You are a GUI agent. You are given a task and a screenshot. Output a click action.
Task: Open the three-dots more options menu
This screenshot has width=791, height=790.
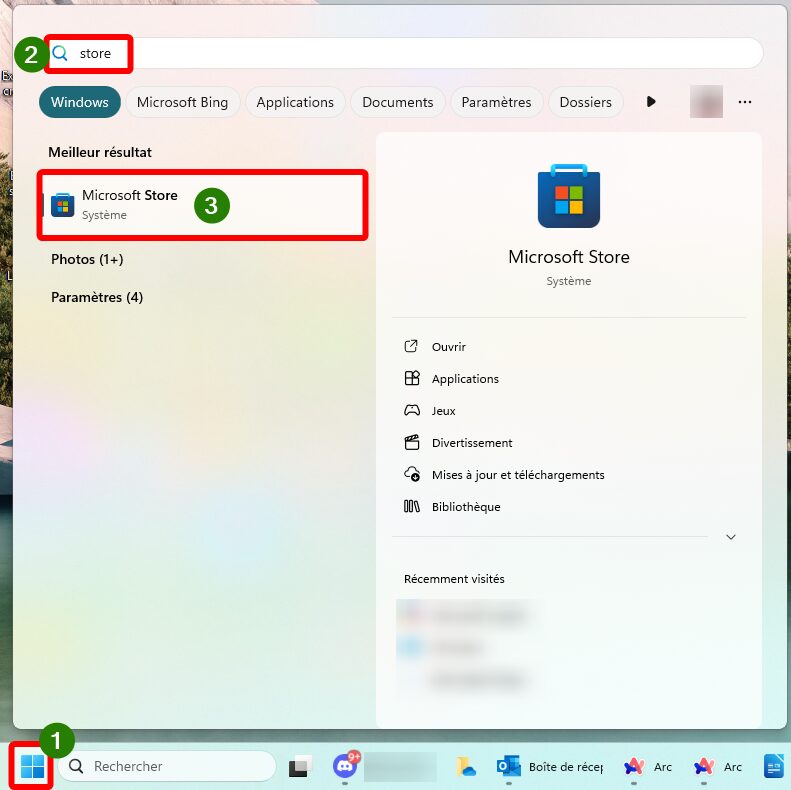[745, 102]
